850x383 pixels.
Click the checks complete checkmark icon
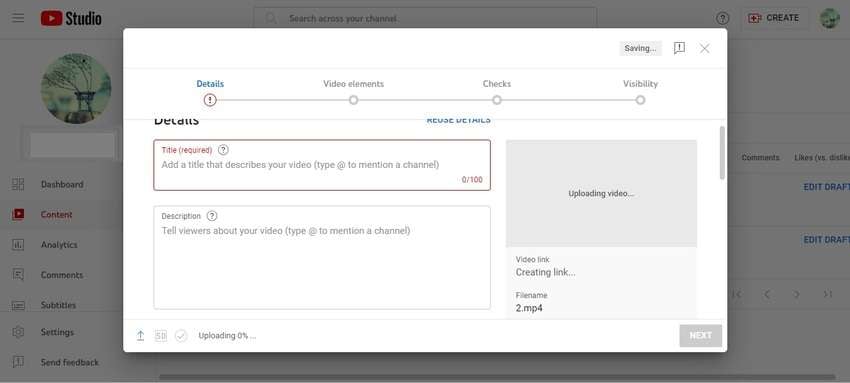pos(181,336)
